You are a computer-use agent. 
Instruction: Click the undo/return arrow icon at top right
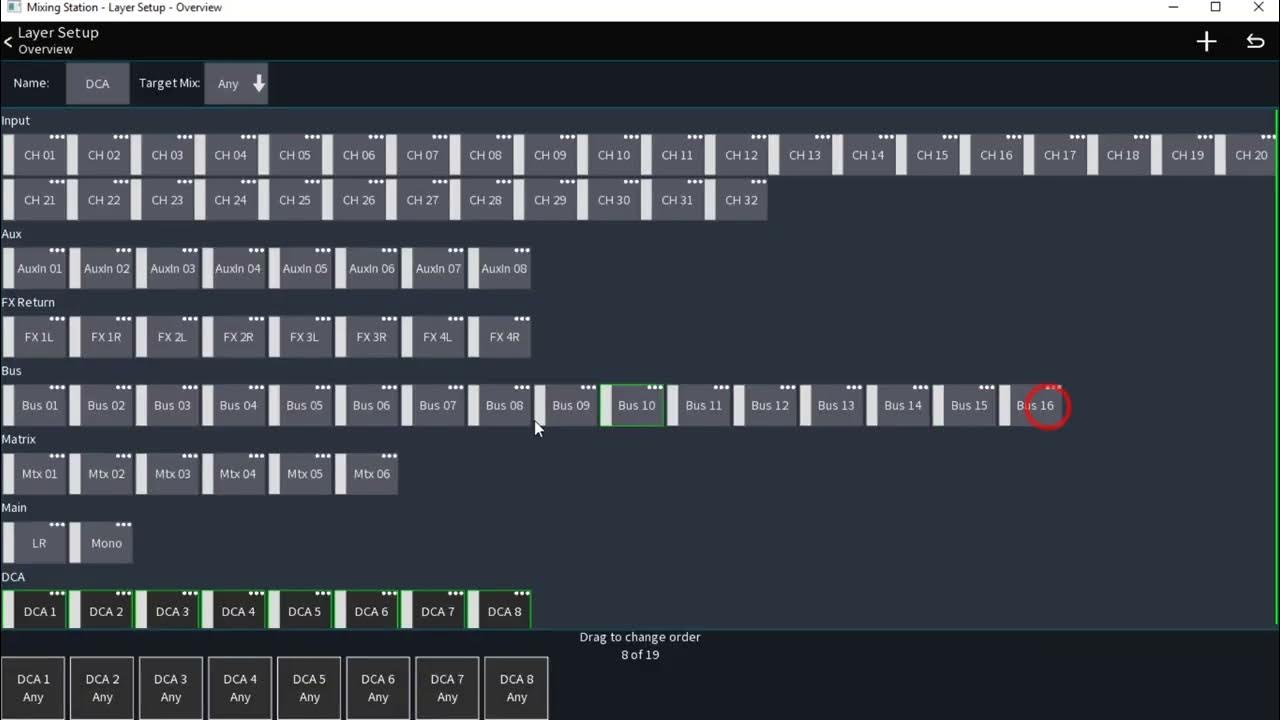1255,41
